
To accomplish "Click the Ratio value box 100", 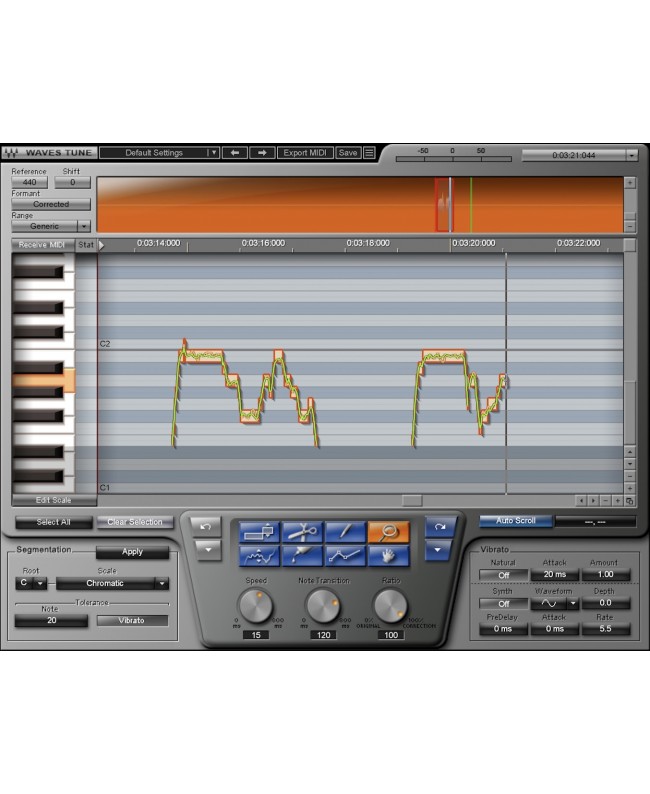I will (391, 635).
